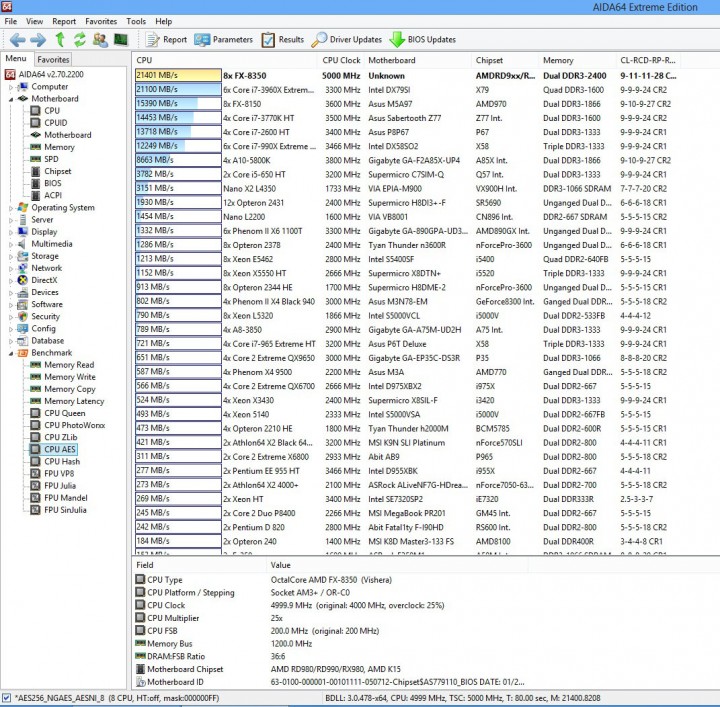Viewport: 720px width, 707px height.
Task: Go up one level with green arrow
Action: tap(60, 40)
